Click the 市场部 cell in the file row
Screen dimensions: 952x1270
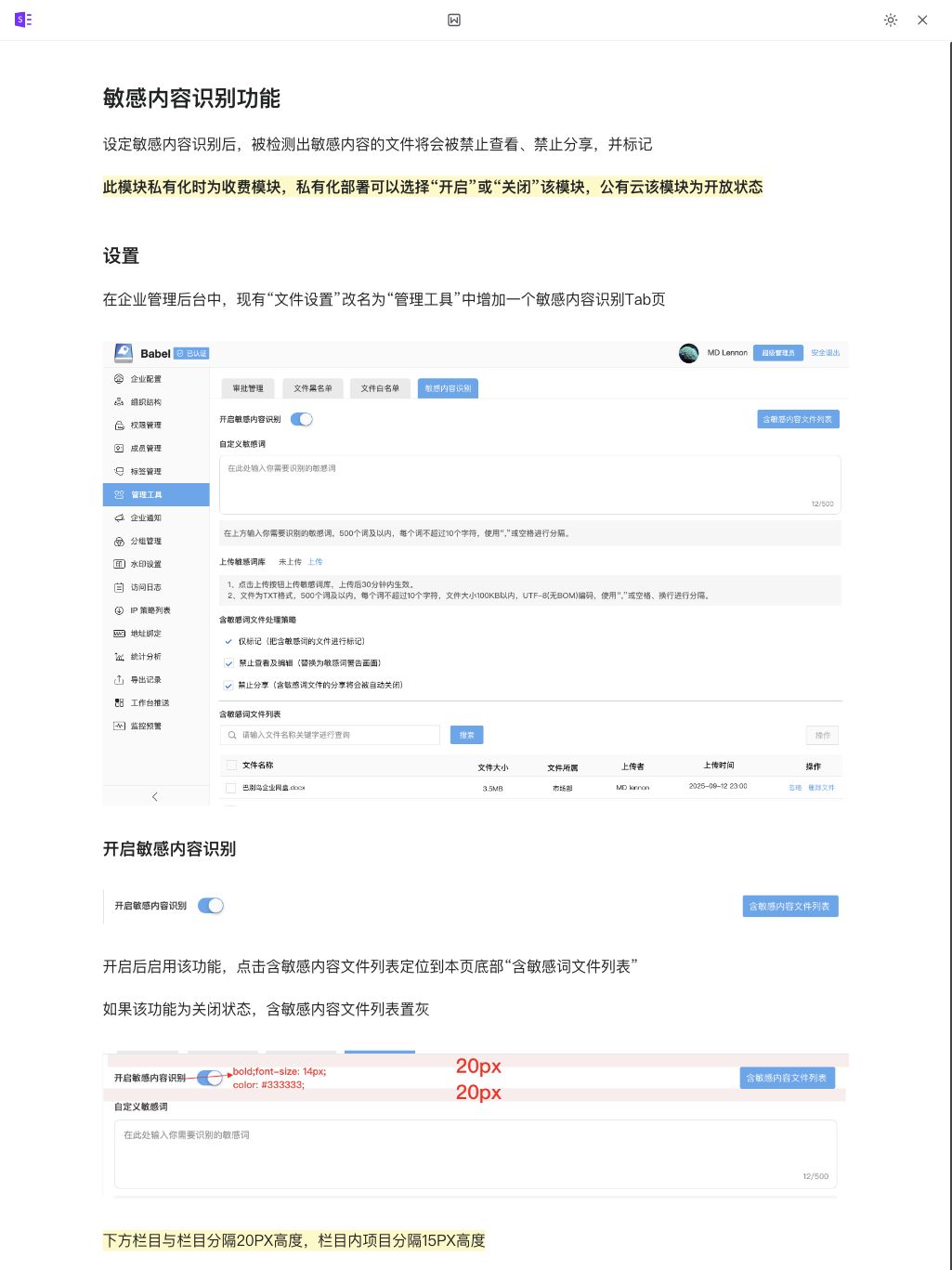click(x=562, y=788)
